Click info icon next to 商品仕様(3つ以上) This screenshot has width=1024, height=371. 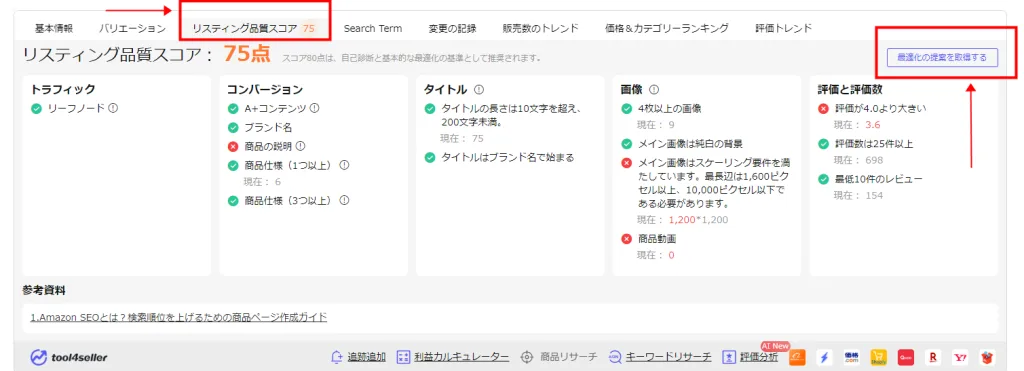(x=344, y=201)
